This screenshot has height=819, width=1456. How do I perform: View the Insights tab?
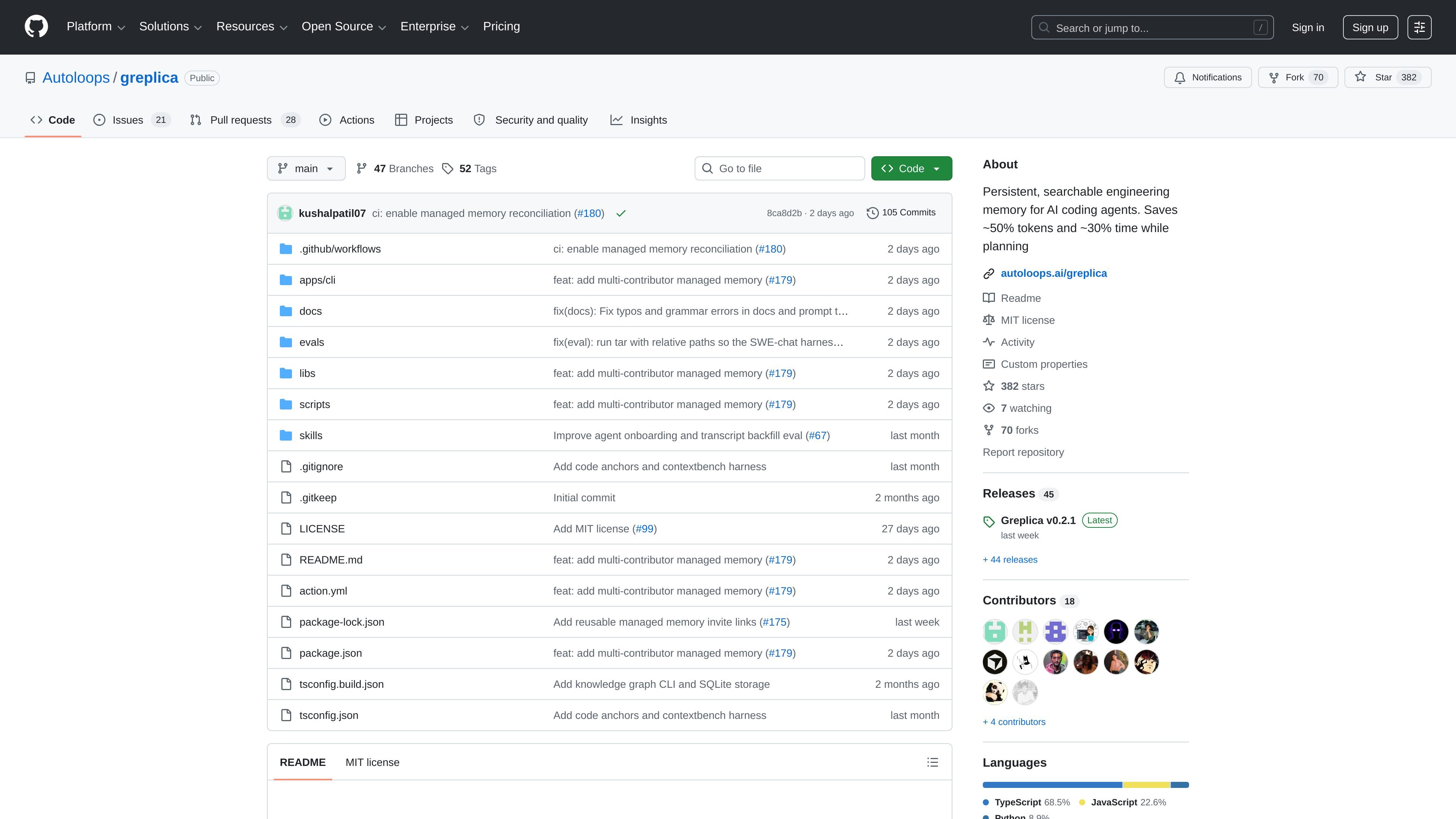pos(639,120)
